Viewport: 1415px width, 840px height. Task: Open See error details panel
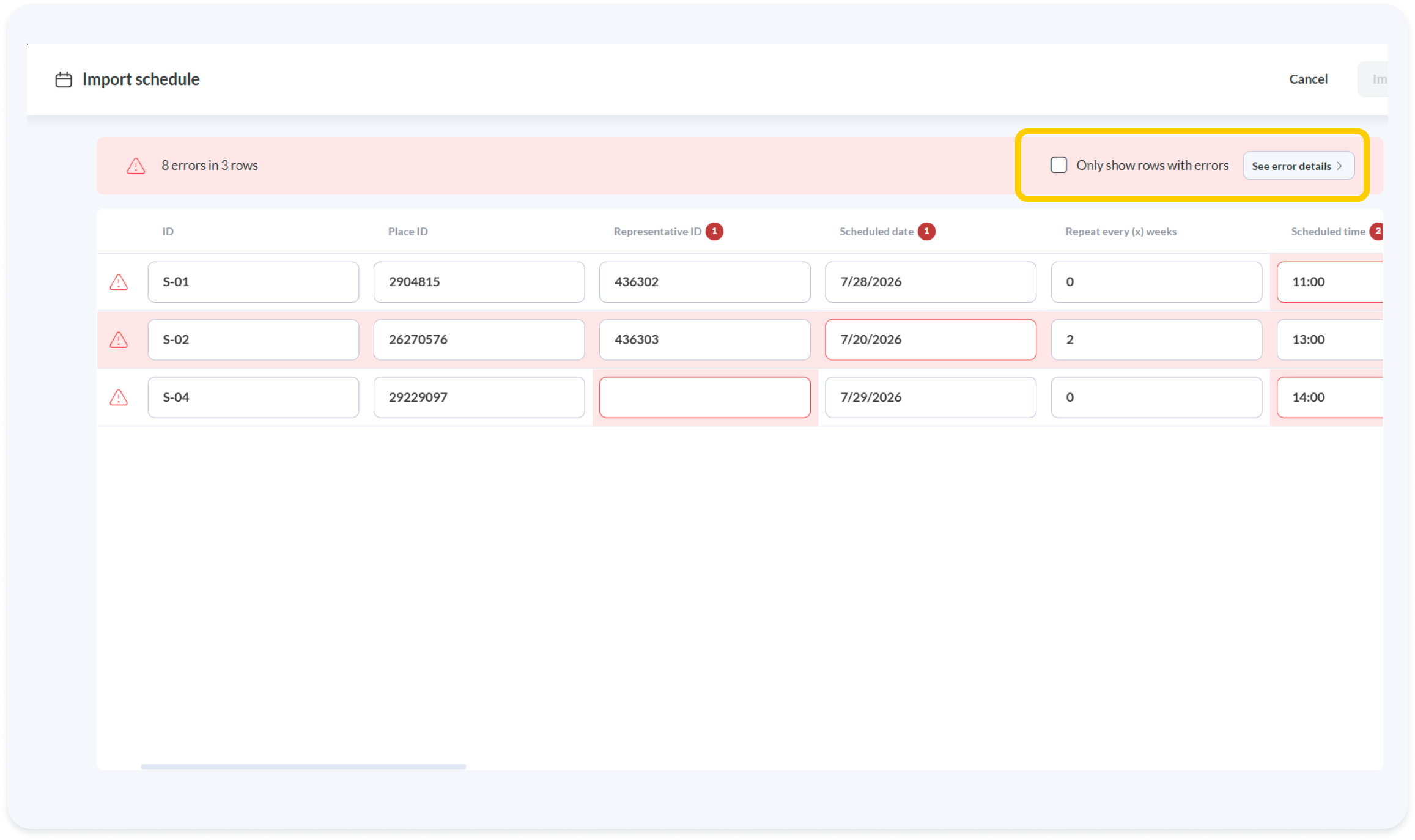coord(1298,166)
